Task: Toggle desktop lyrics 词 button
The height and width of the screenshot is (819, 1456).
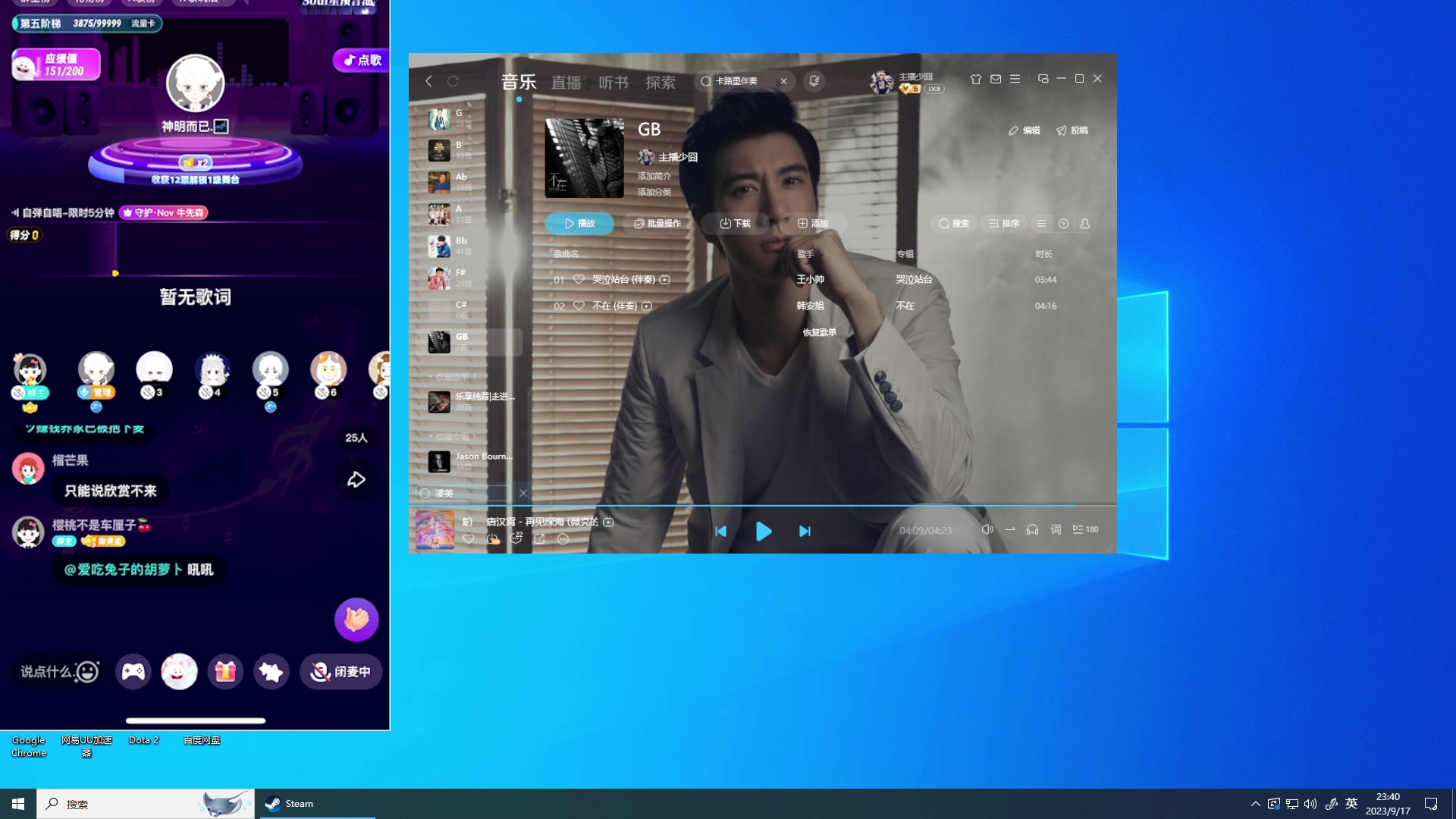Action: (1056, 529)
